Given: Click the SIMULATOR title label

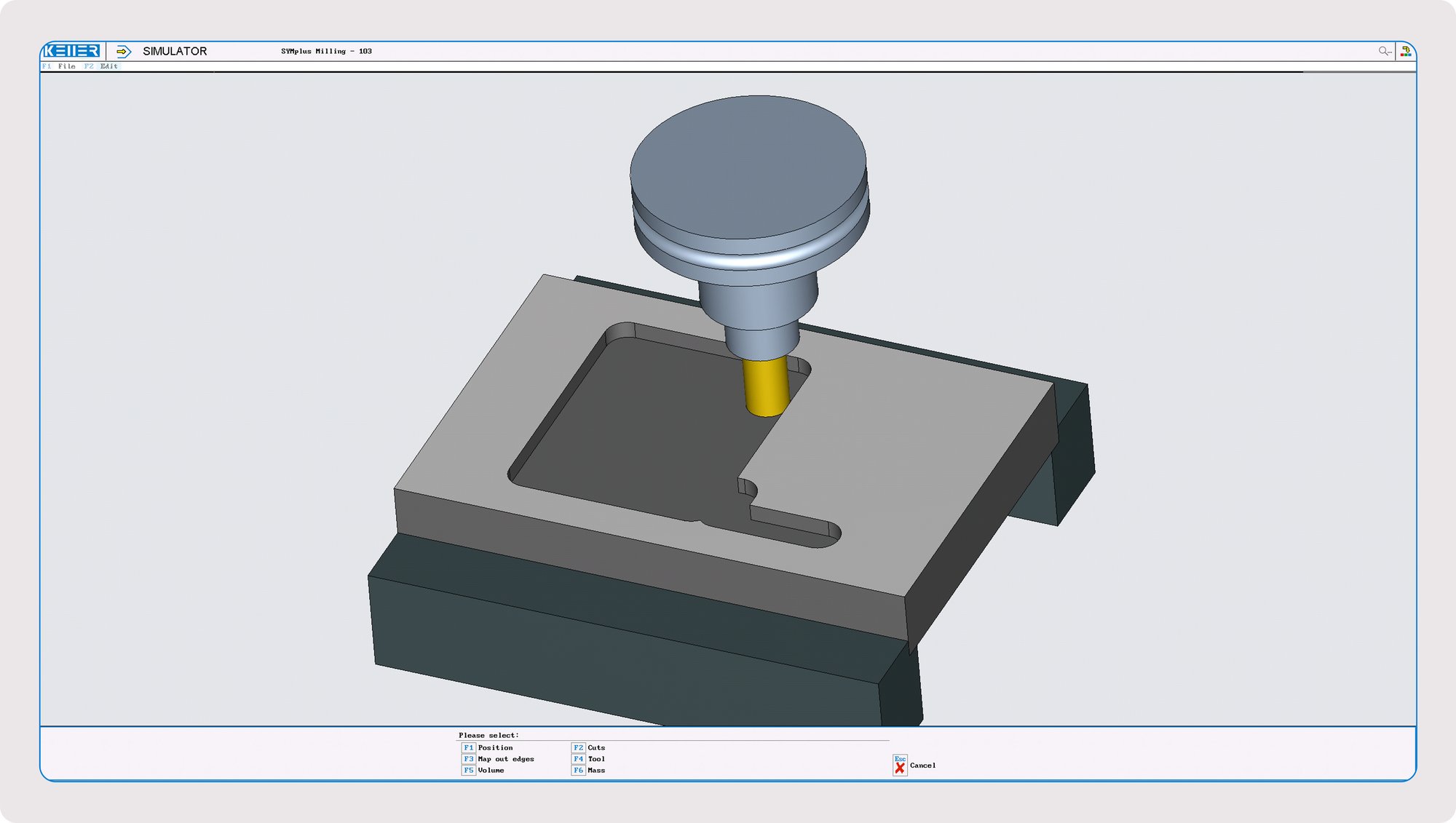Looking at the screenshot, I should coord(173,51).
